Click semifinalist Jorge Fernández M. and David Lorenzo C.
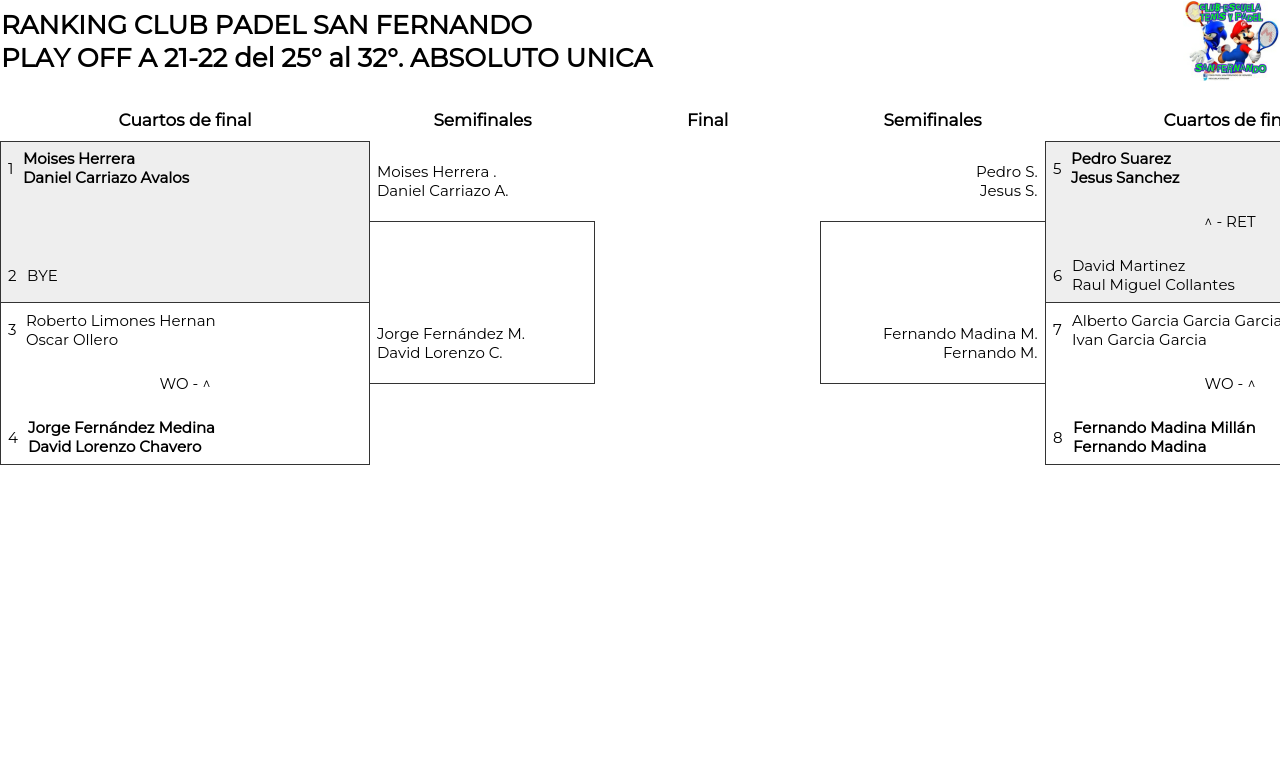 coord(450,343)
